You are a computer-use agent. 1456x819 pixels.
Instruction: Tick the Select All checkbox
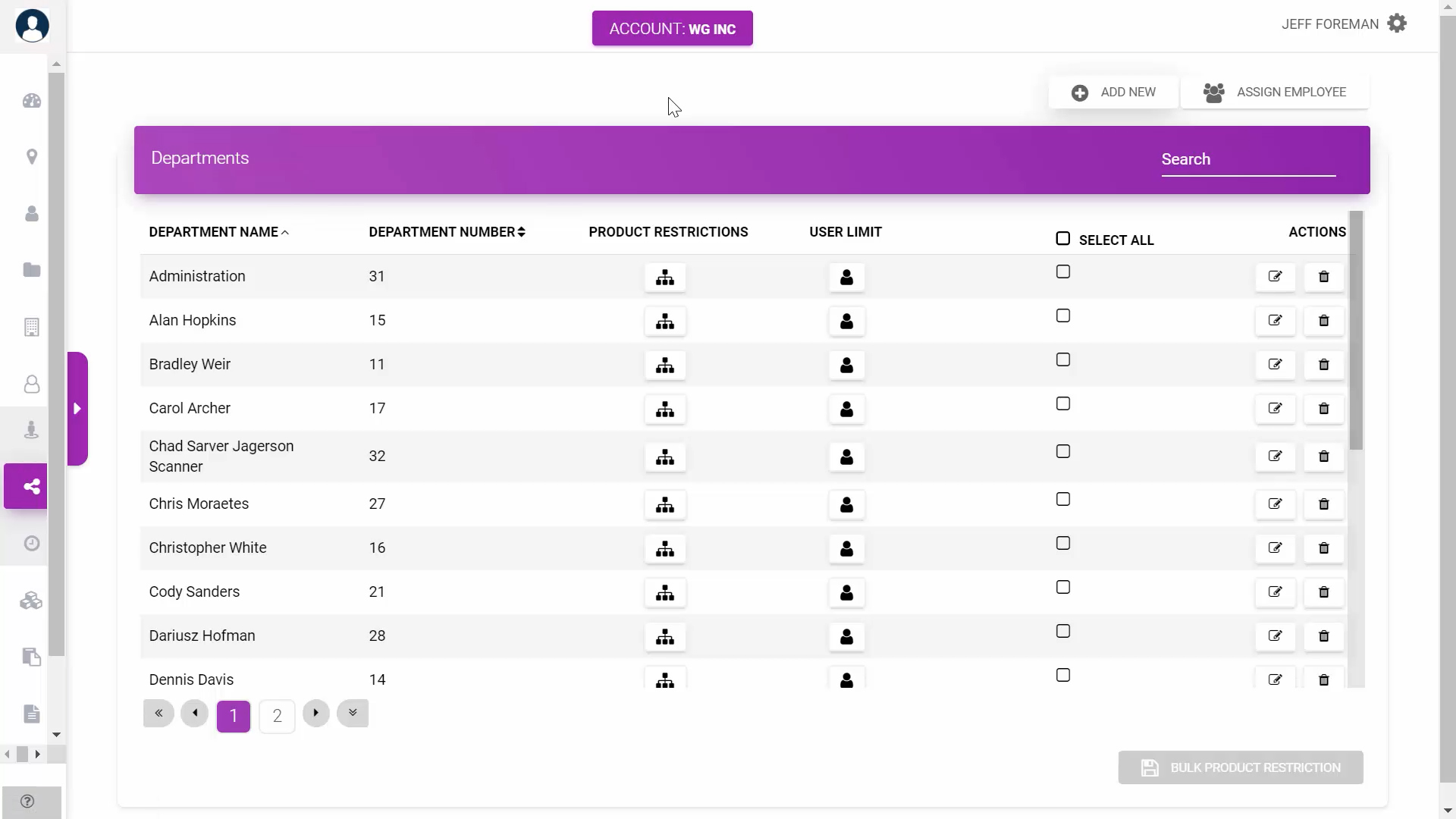point(1063,239)
